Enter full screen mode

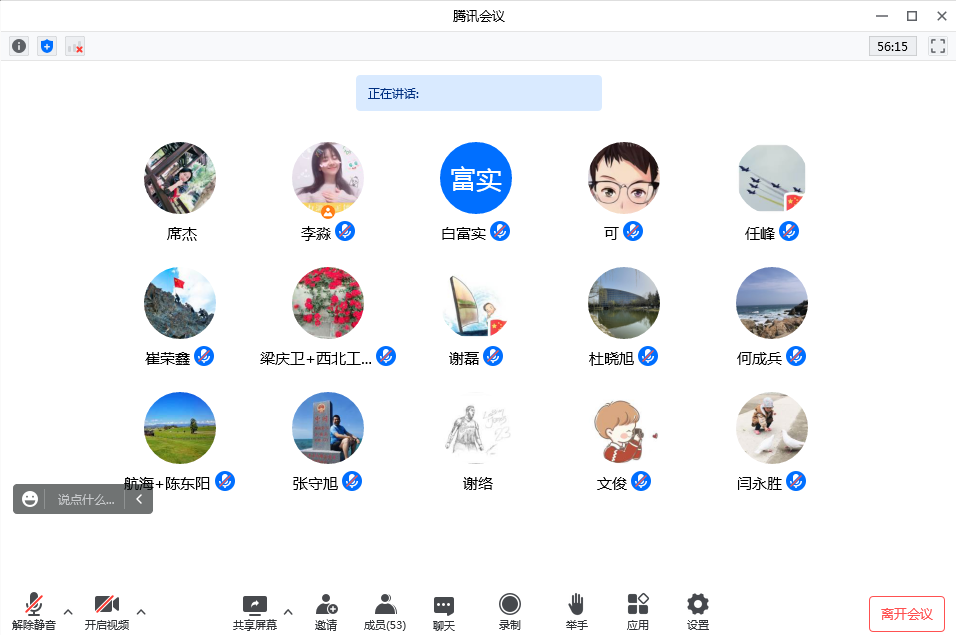[x=937, y=46]
